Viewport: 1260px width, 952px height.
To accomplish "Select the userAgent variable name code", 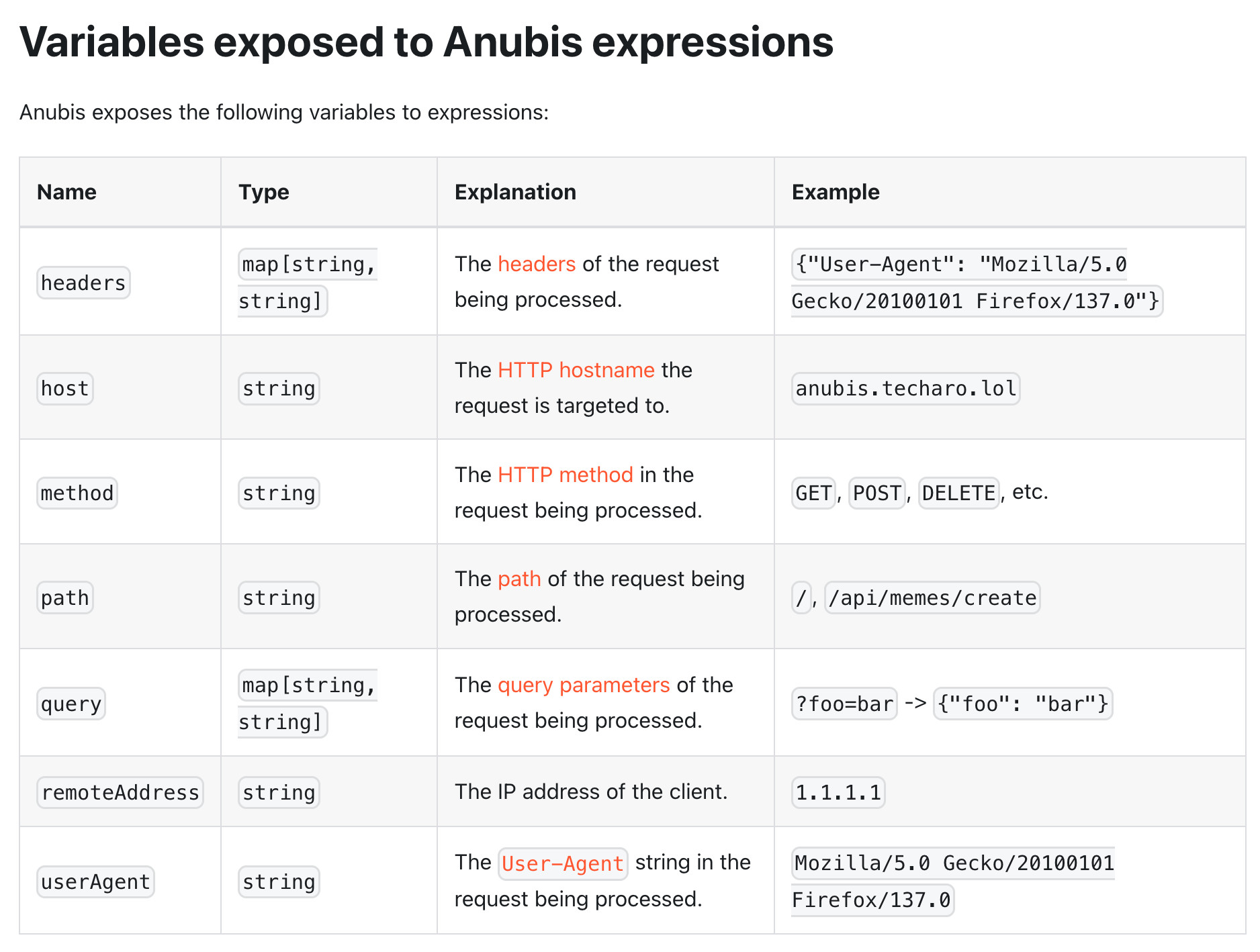I will click(x=95, y=882).
